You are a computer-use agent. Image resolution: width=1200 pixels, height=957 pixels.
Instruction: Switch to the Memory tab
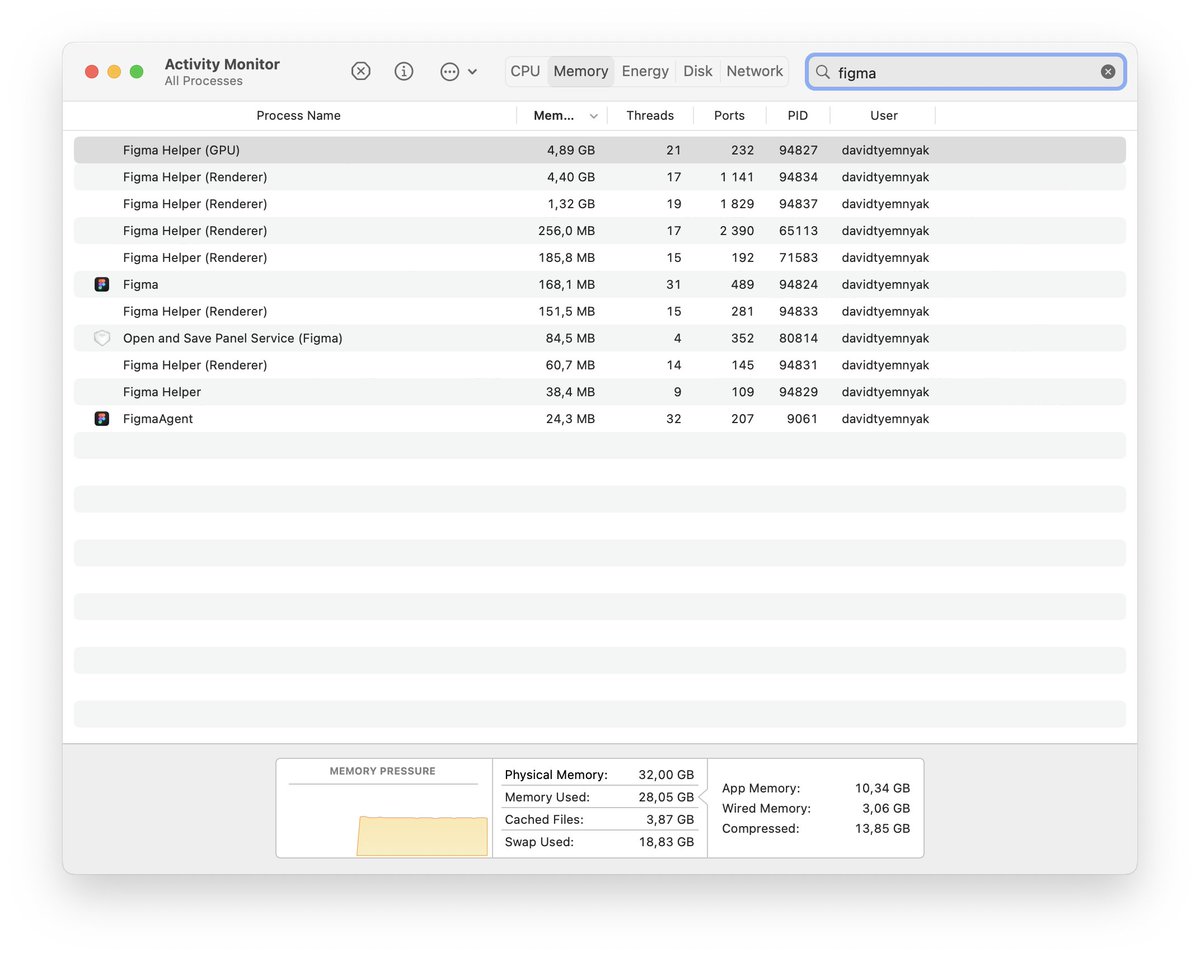tap(581, 71)
